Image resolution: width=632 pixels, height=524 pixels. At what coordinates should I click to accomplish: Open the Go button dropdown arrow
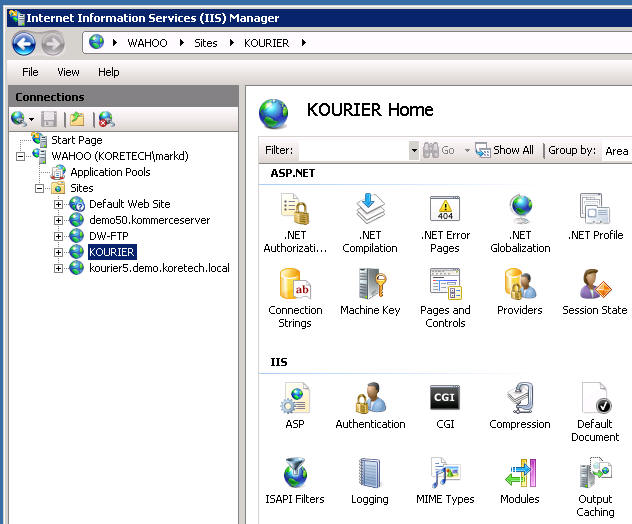coord(467,150)
